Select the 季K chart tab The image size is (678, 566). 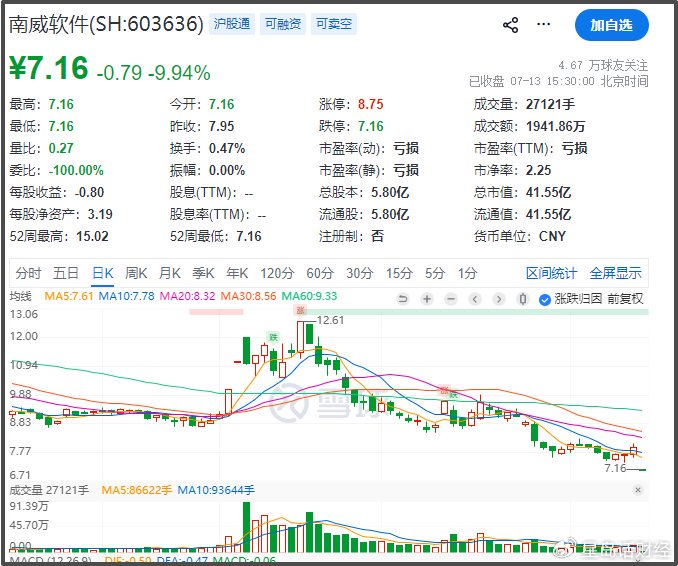tap(203, 273)
